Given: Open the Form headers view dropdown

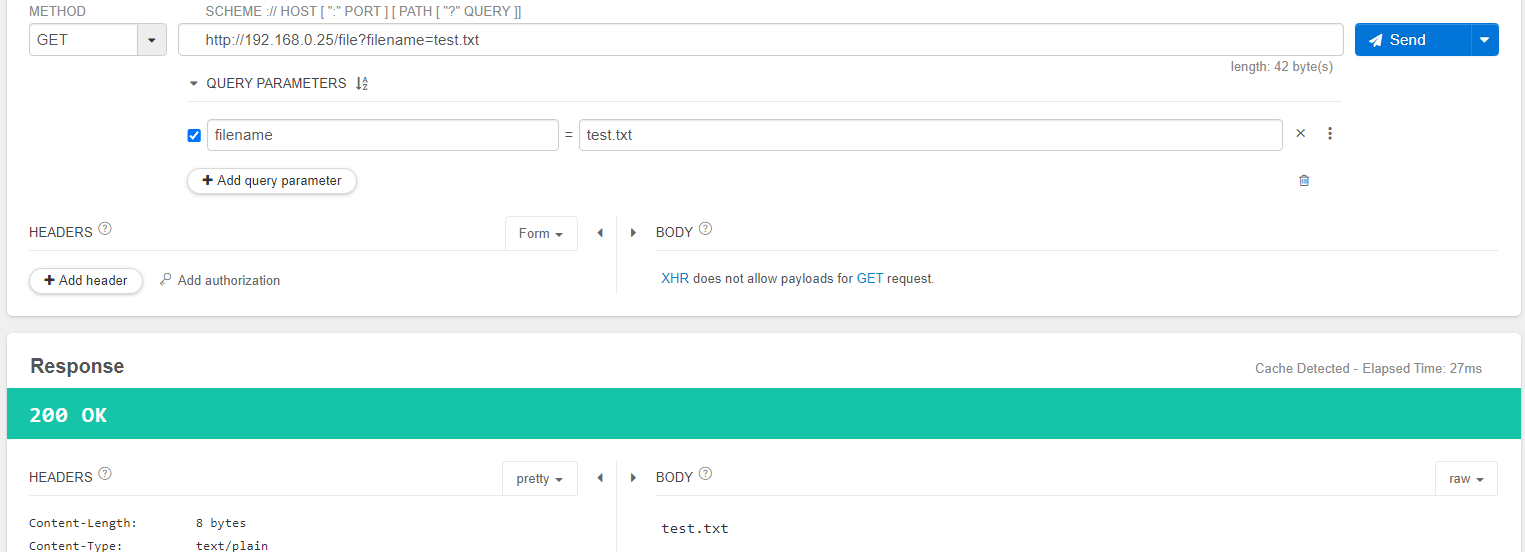Looking at the screenshot, I should coord(541,233).
